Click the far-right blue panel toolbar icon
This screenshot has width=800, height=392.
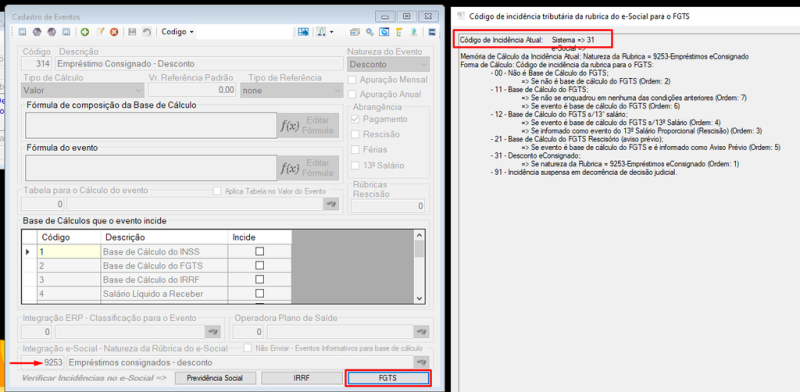432,32
